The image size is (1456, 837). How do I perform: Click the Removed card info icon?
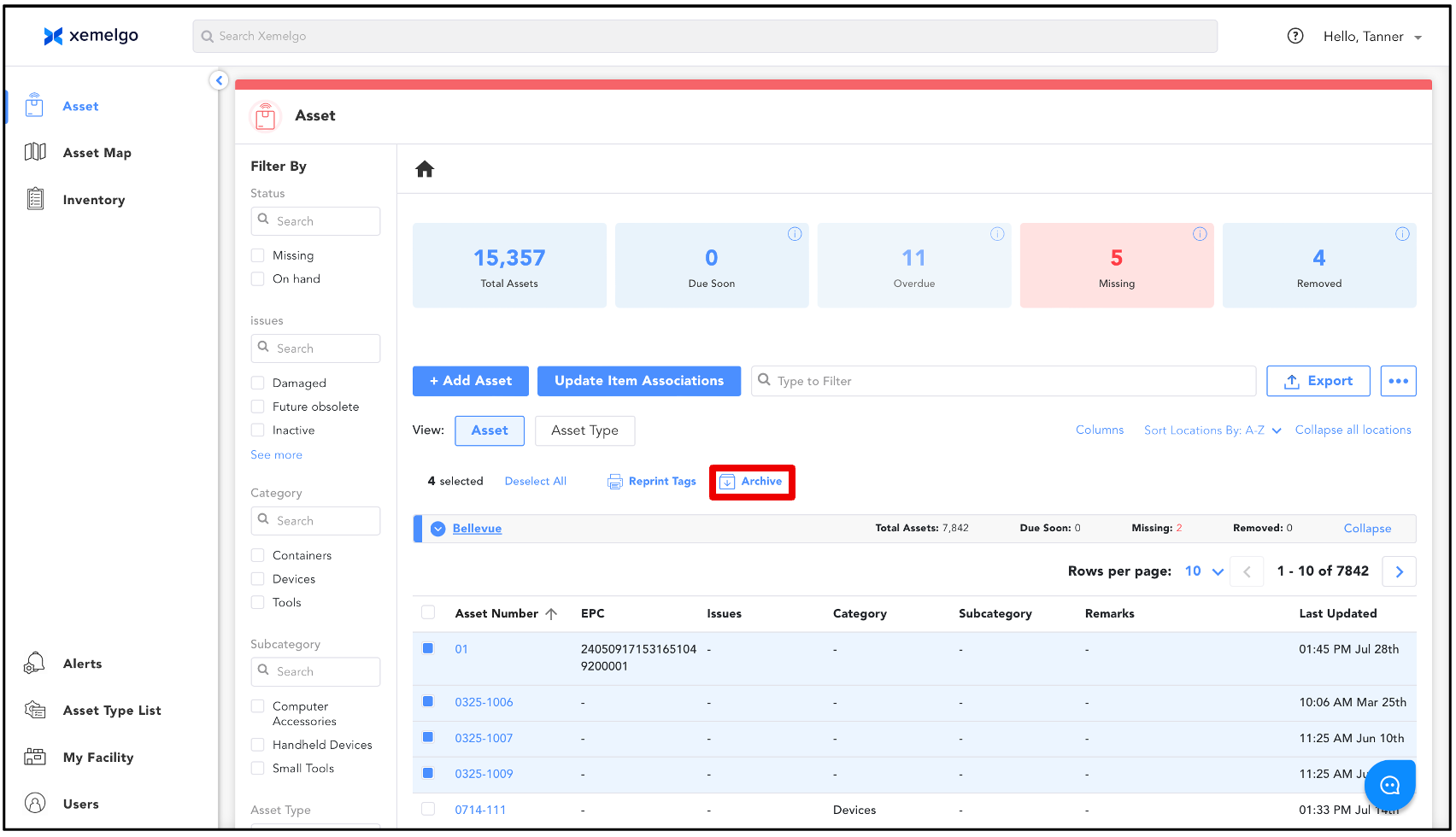(1402, 234)
